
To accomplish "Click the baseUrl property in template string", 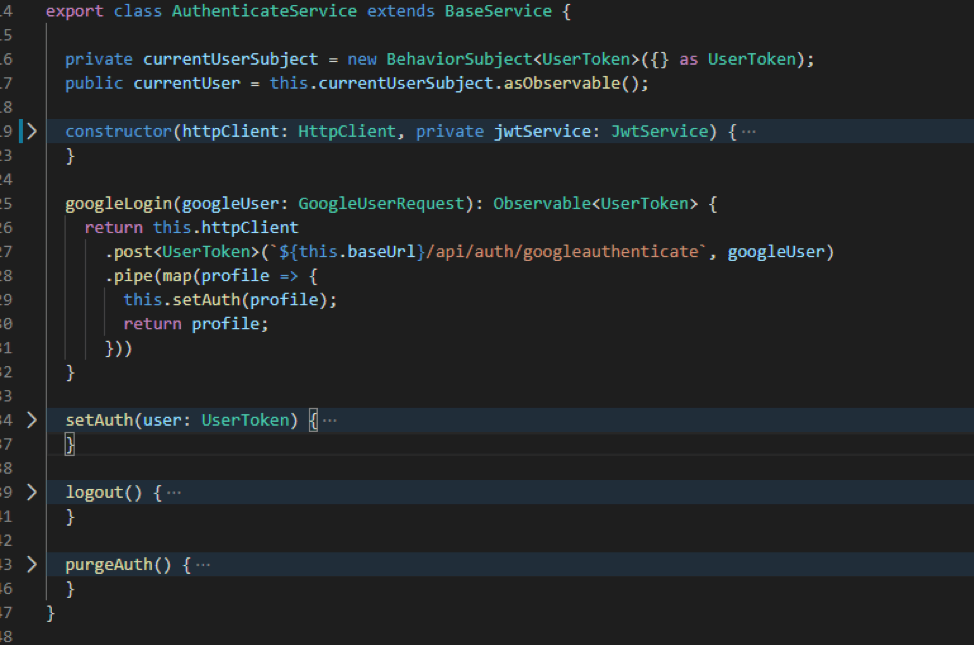I will click(x=381, y=252).
